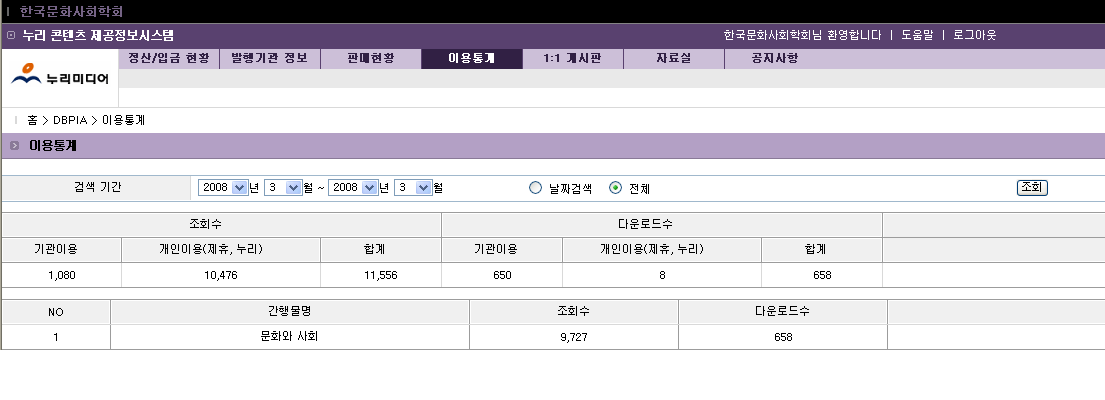Click the 로그아웃 logout link

coord(974,35)
